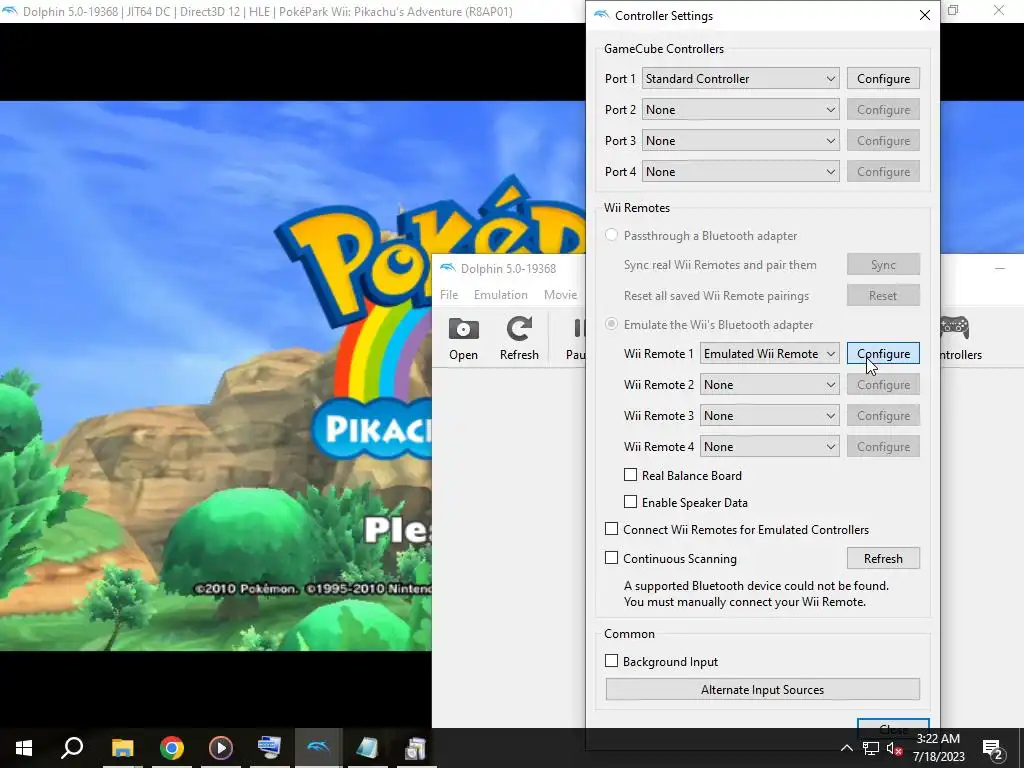Click the Dolphin 5.0-19368 window title bar
1024x768 pixels.
tap(508, 268)
